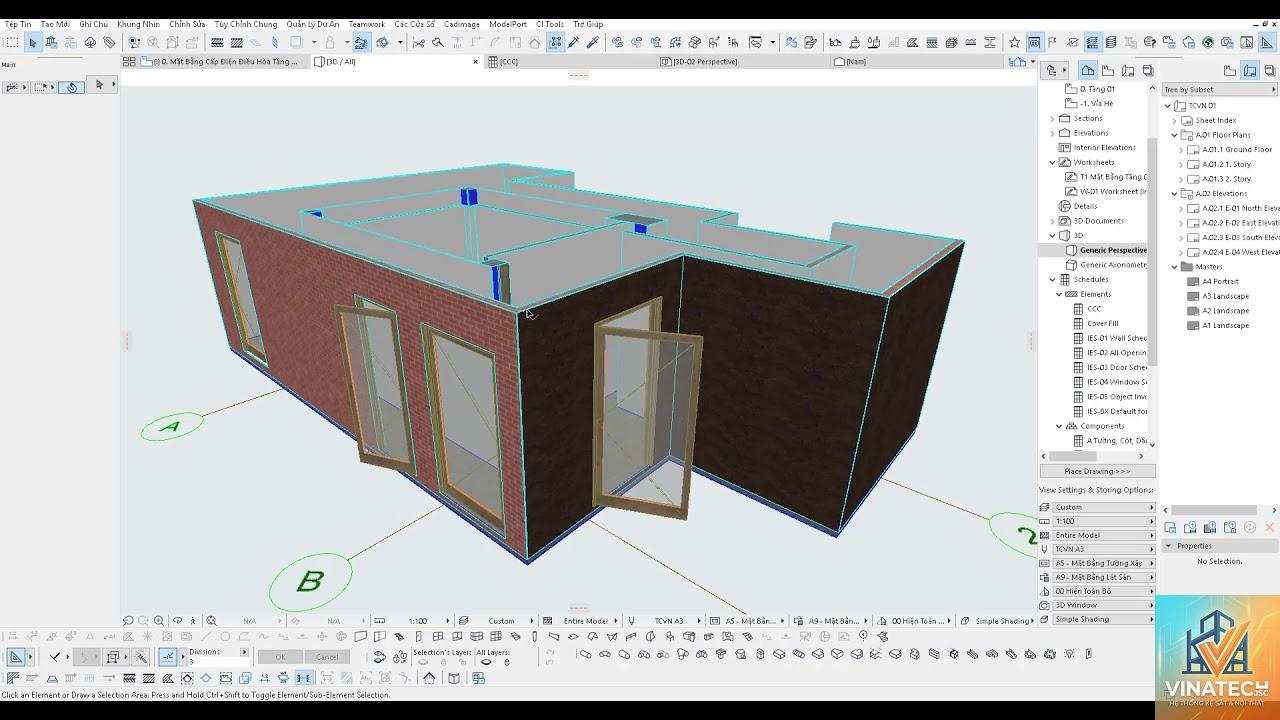The width and height of the screenshot is (1280, 720).
Task: Click the thick line hatch icon in toolbar
Action: [217, 42]
